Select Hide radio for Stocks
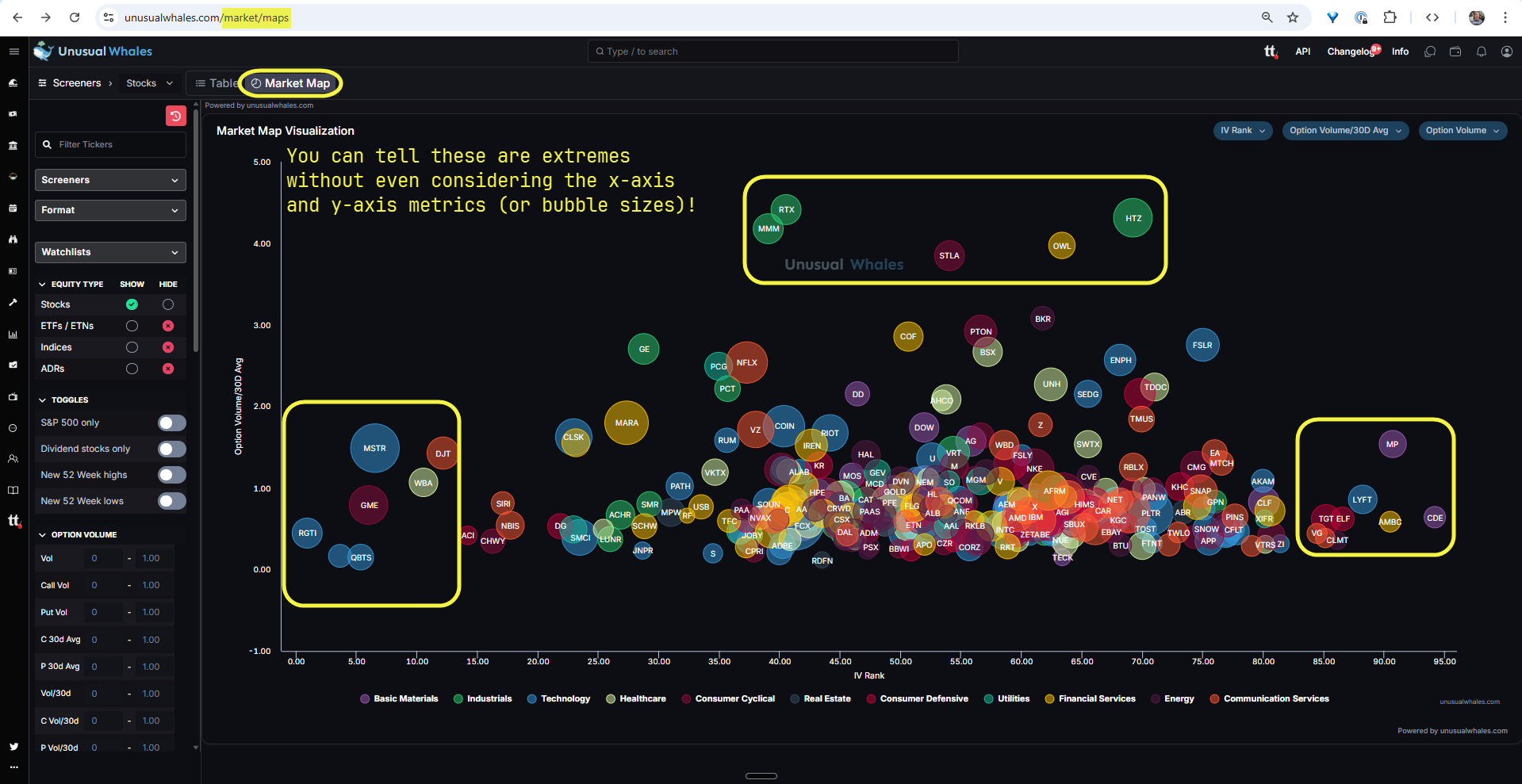Image resolution: width=1522 pixels, height=784 pixels. (x=168, y=304)
